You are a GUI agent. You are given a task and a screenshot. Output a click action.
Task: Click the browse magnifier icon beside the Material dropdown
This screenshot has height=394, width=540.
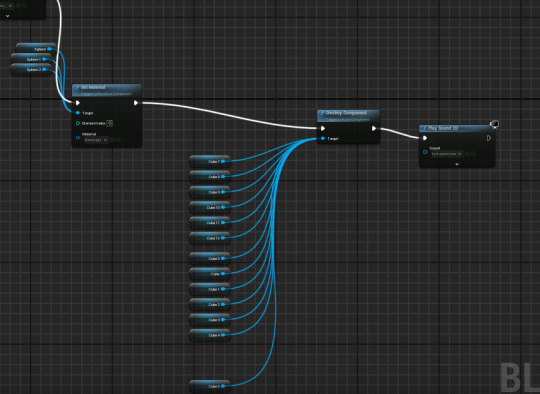coord(118,140)
